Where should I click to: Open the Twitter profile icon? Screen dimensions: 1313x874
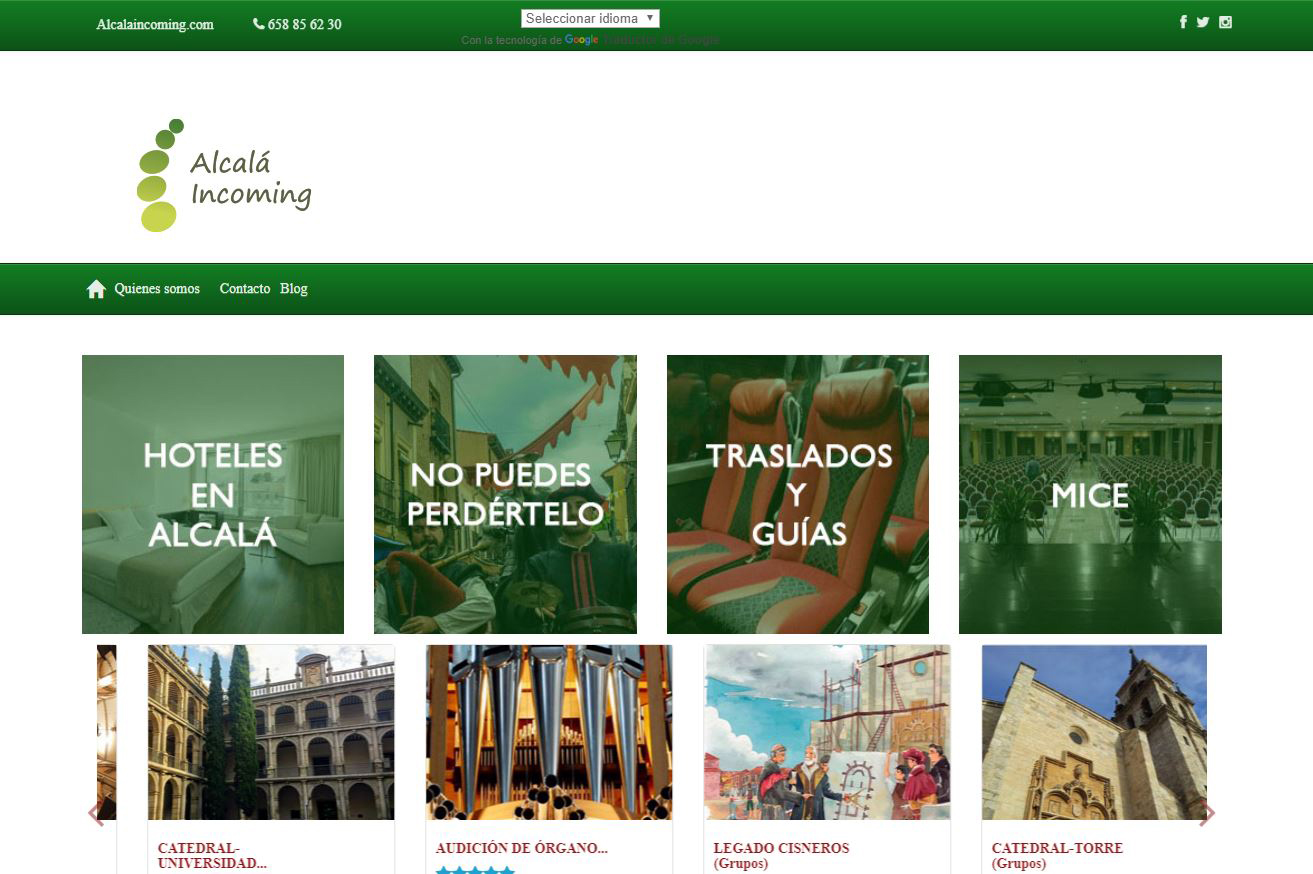tap(1203, 21)
